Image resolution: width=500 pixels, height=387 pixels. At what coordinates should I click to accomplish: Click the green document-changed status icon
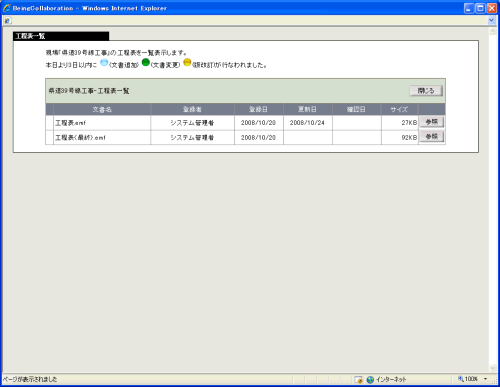[x=146, y=62]
